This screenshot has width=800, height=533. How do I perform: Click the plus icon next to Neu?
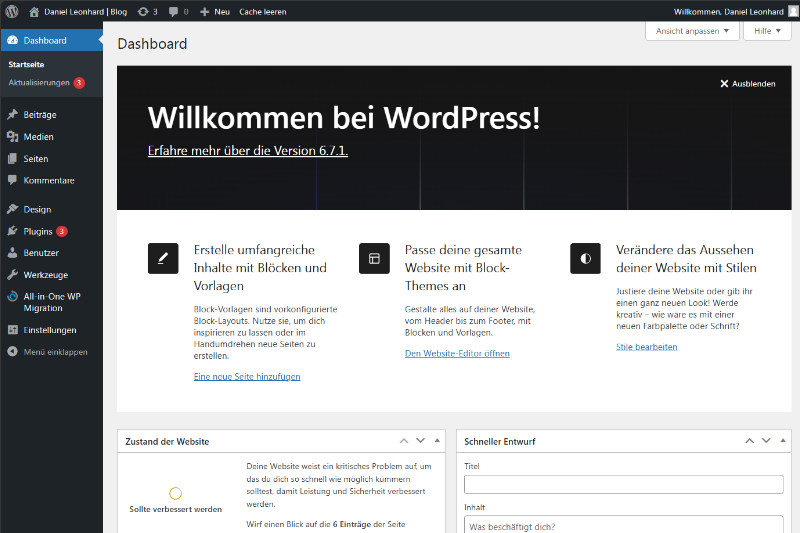point(205,12)
